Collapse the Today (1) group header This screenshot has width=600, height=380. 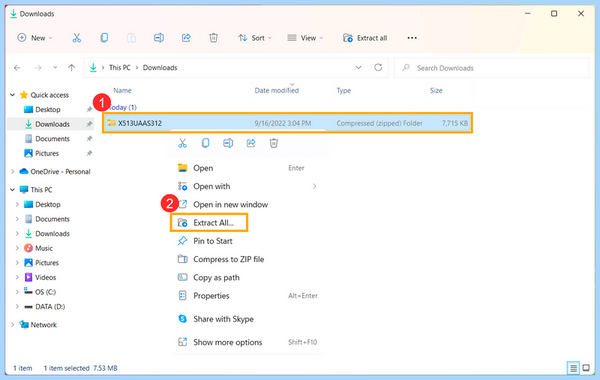(122, 107)
